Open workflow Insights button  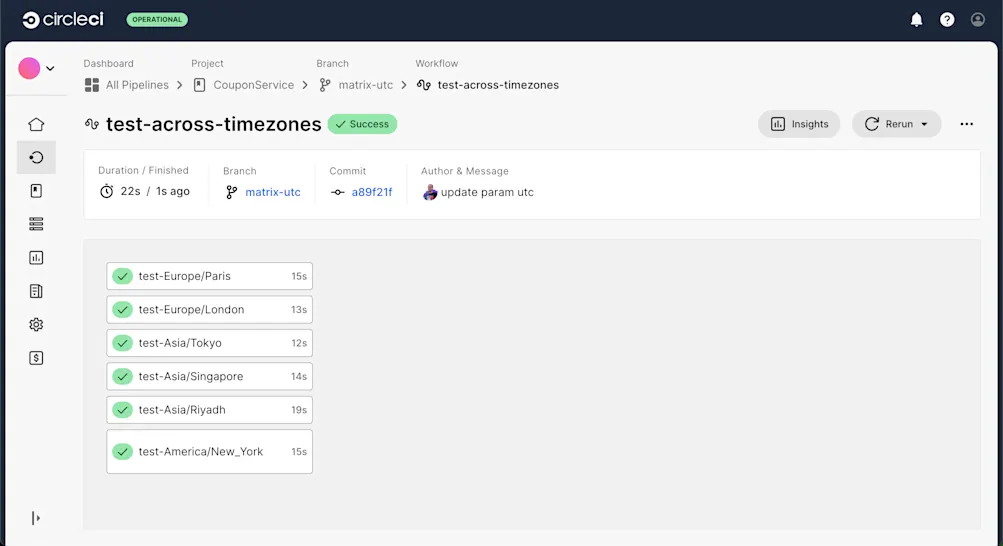[x=799, y=124]
